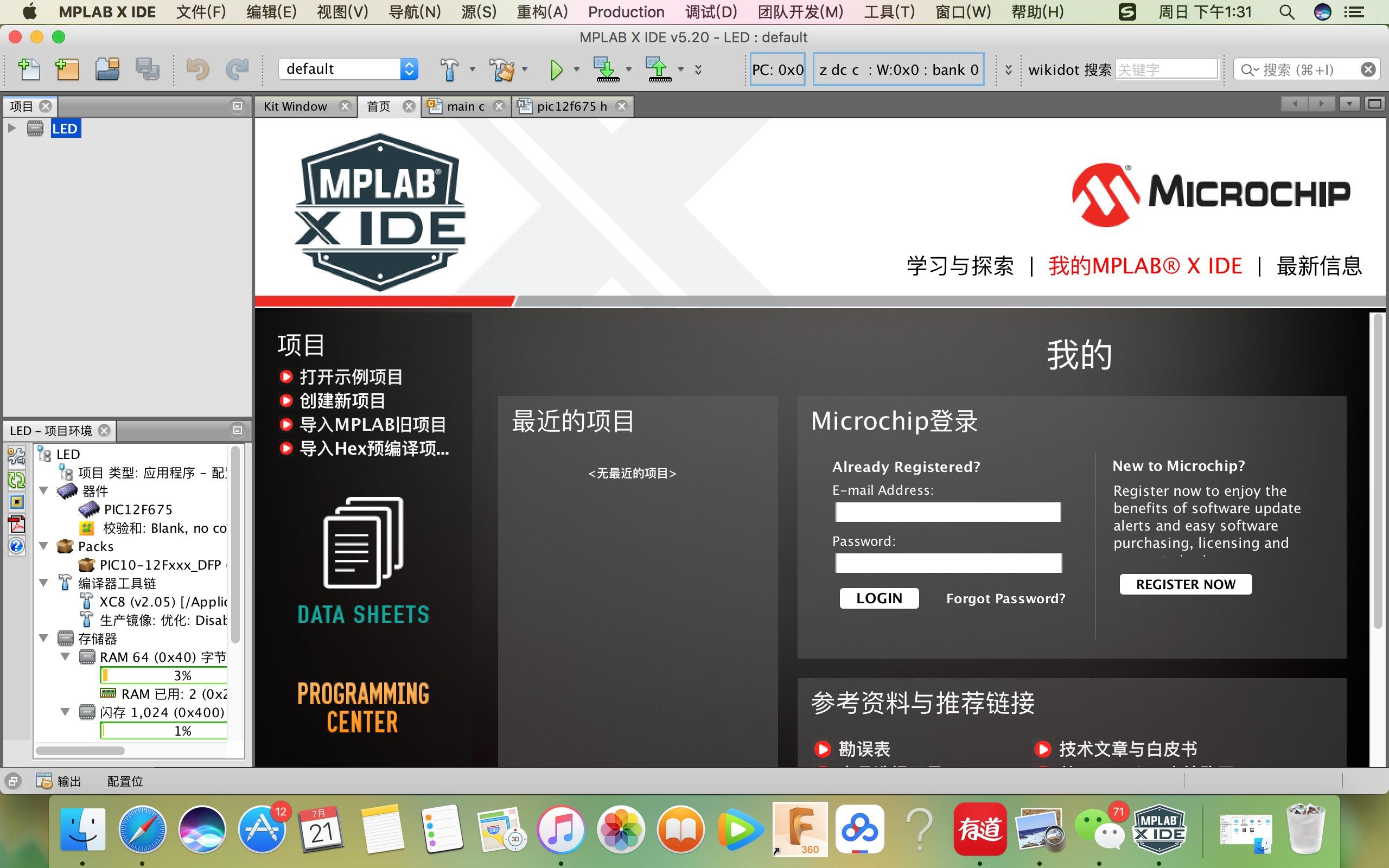Click the New File toolbar icon

[29, 69]
